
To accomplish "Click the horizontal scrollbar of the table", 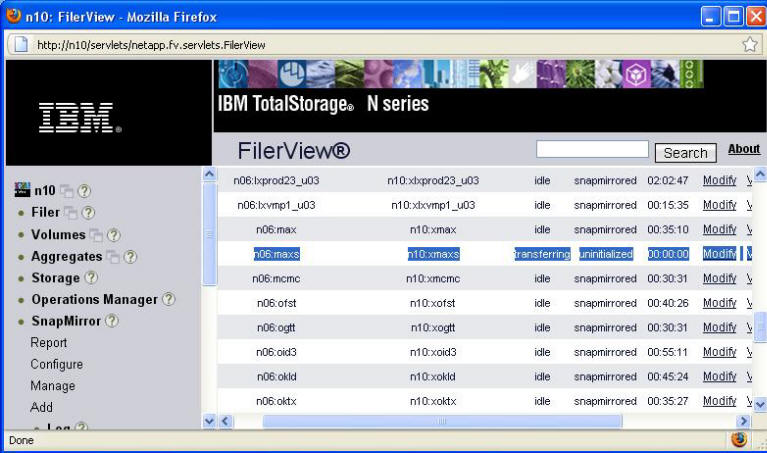I will click(441, 422).
